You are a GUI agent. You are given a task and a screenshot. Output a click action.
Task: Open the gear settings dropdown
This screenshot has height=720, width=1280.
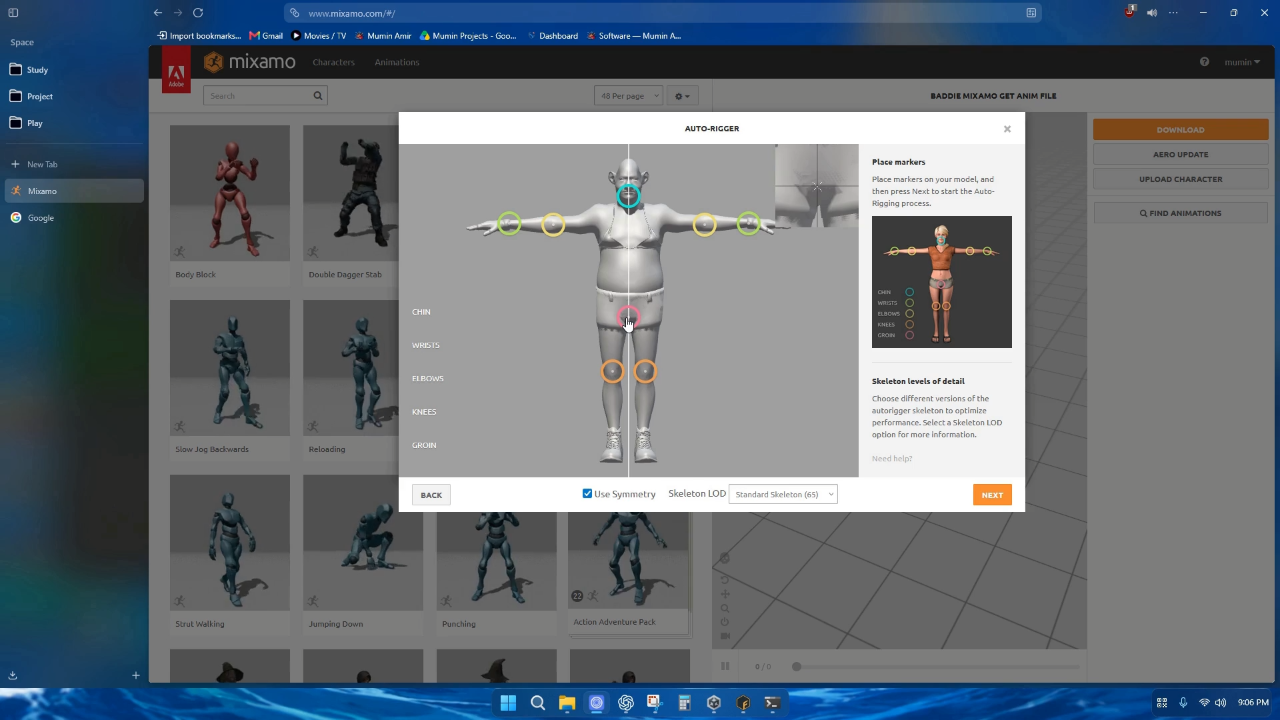pos(683,96)
